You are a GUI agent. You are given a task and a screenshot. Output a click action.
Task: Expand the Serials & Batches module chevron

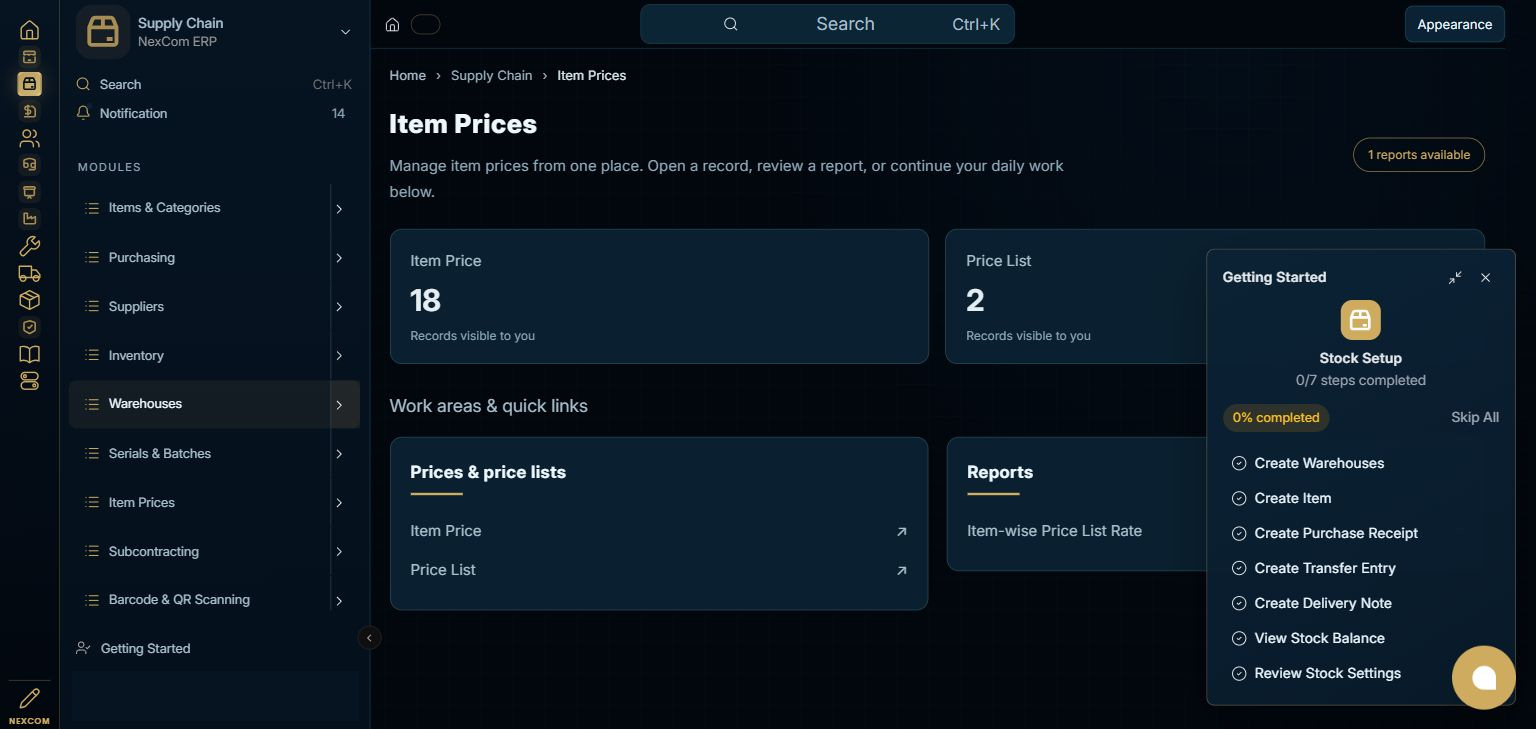[x=339, y=454]
